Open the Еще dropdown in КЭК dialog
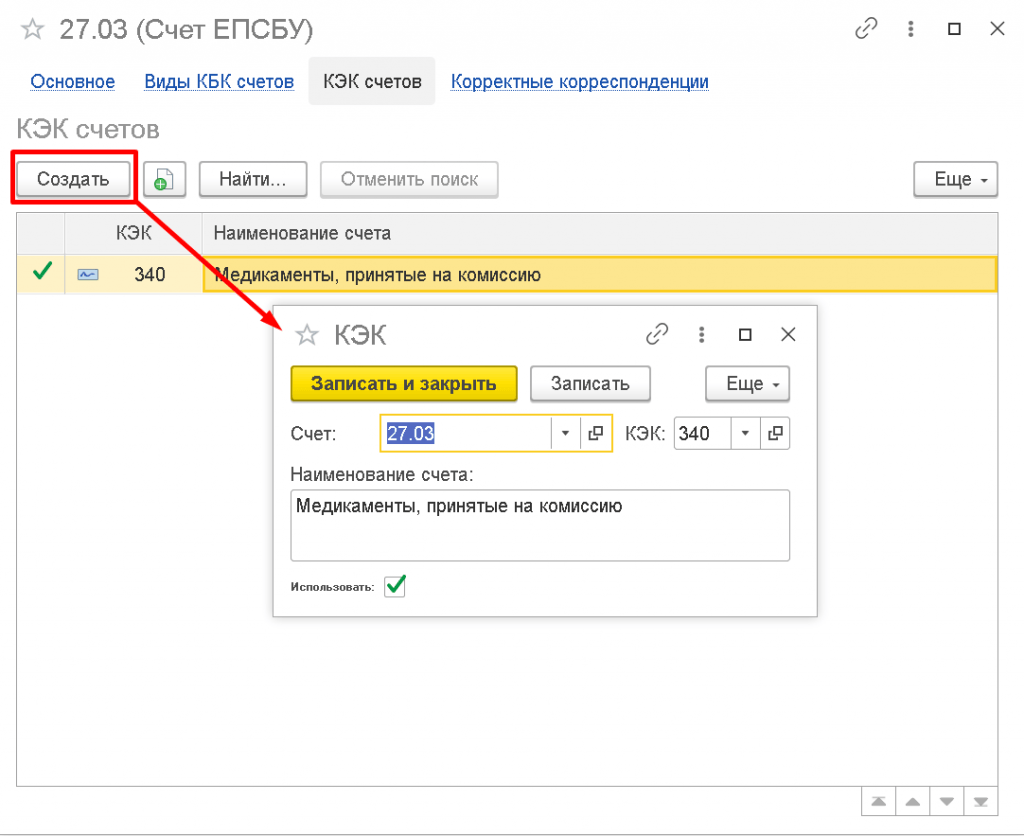 click(747, 383)
